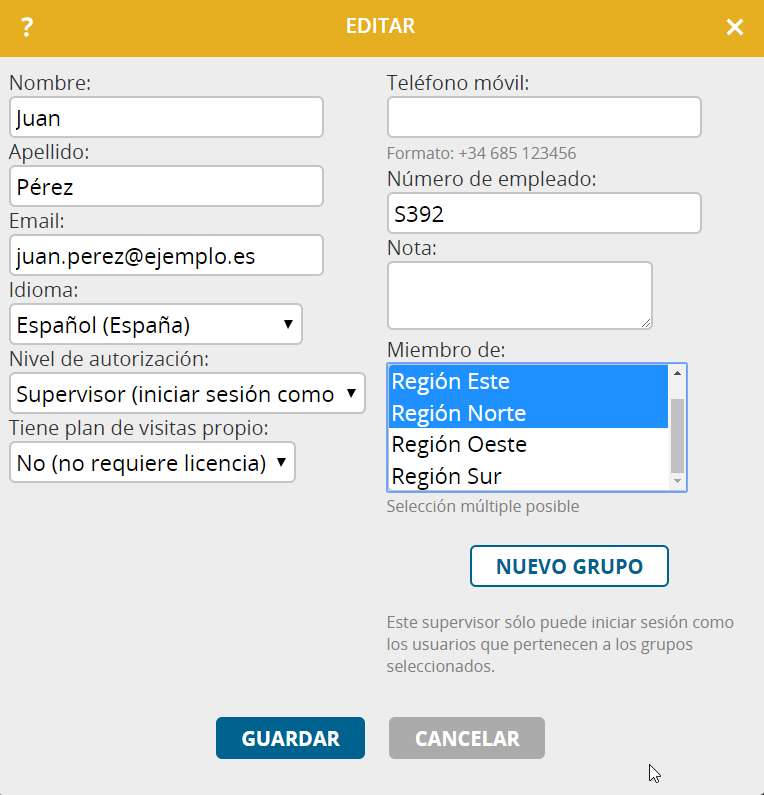This screenshot has width=764, height=795.
Task: Click the Nuevo Grupo button
Action: (569, 566)
